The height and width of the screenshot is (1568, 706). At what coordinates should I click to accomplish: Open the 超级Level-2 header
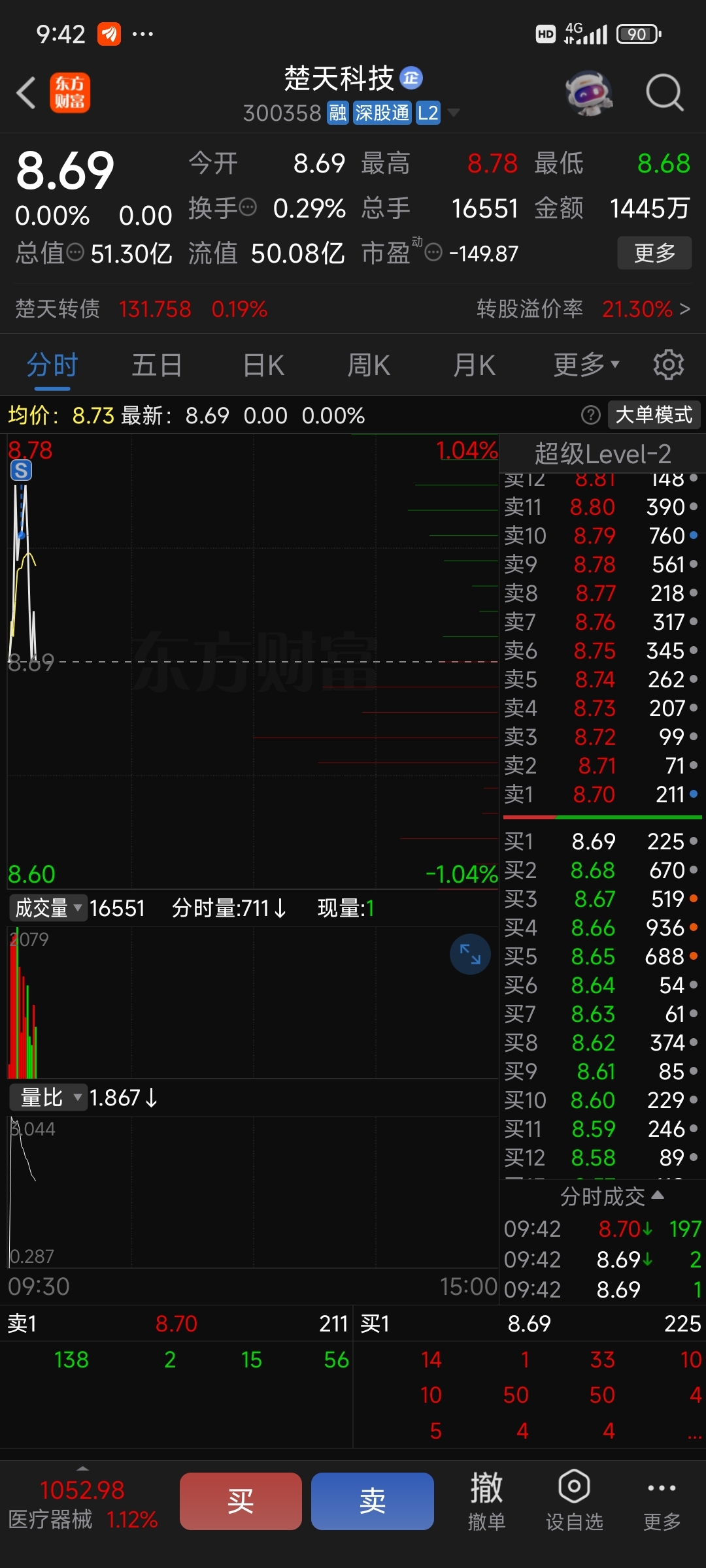(x=603, y=453)
